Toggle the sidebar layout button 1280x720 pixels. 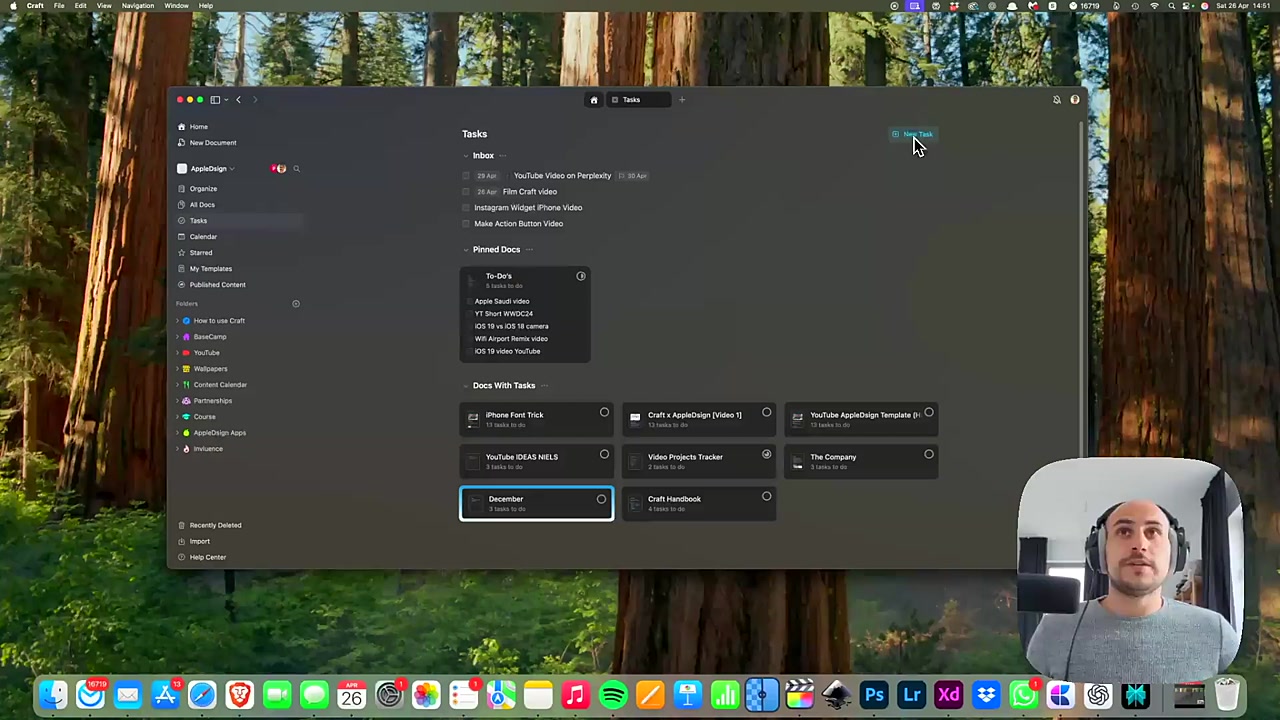tap(215, 100)
